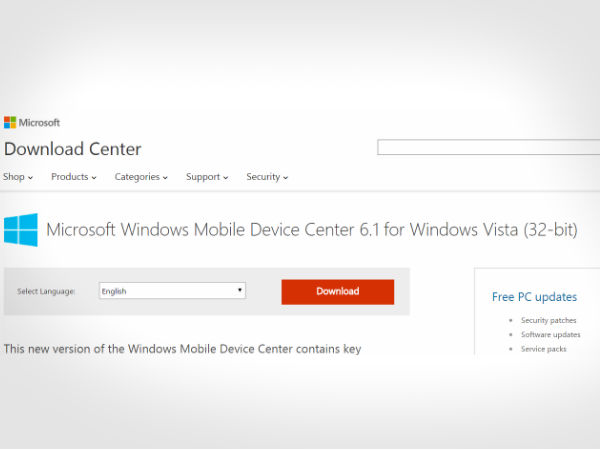Expand the Categories dropdown menu

[x=142, y=177]
